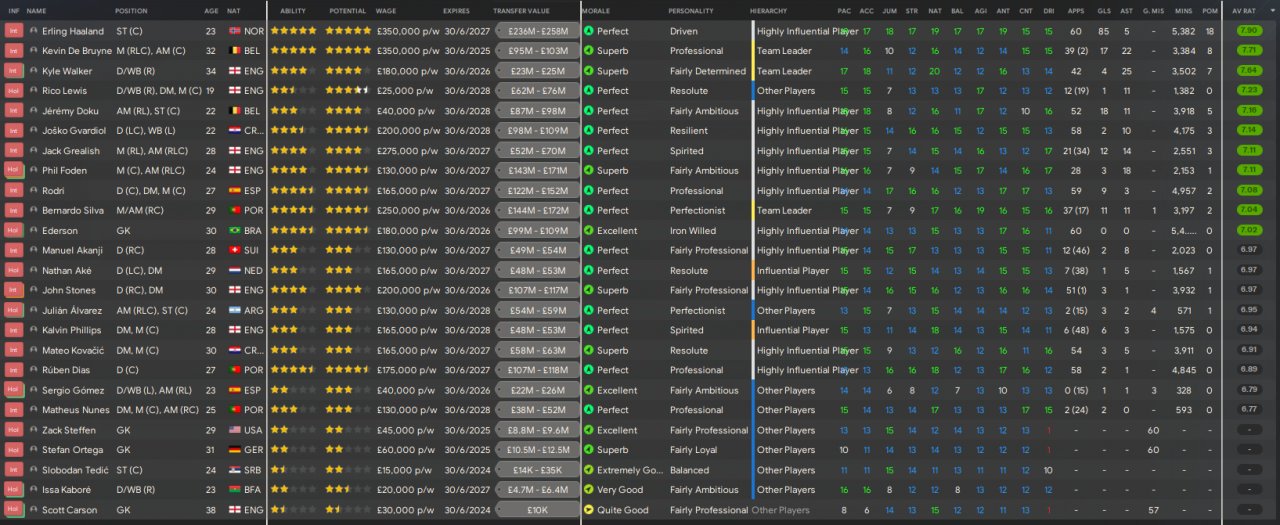Open player info icon beside Nathan Aké
Viewport: 1280px width, 525px height.
tap(34, 270)
